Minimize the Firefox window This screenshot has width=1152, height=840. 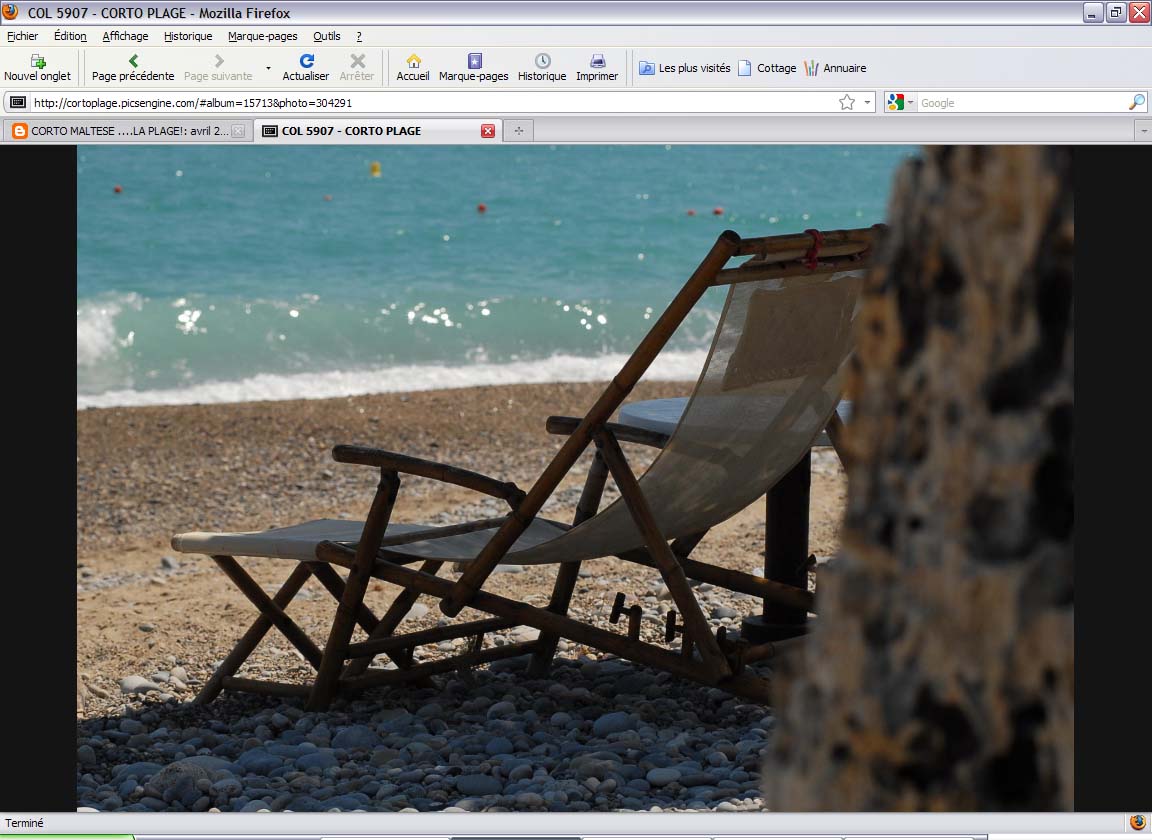tap(1093, 12)
